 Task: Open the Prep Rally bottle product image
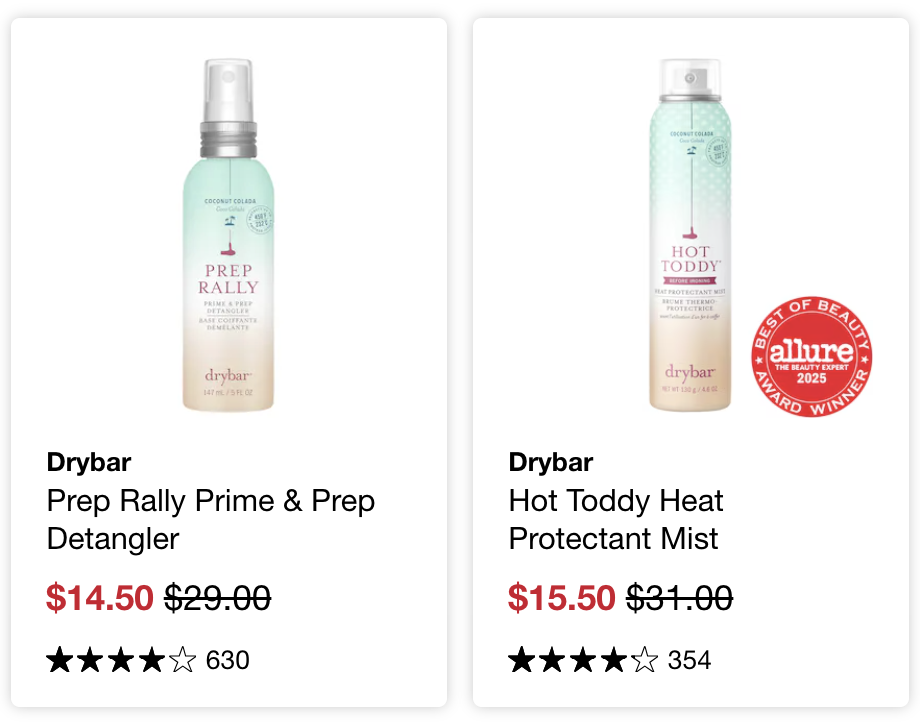[229, 235]
